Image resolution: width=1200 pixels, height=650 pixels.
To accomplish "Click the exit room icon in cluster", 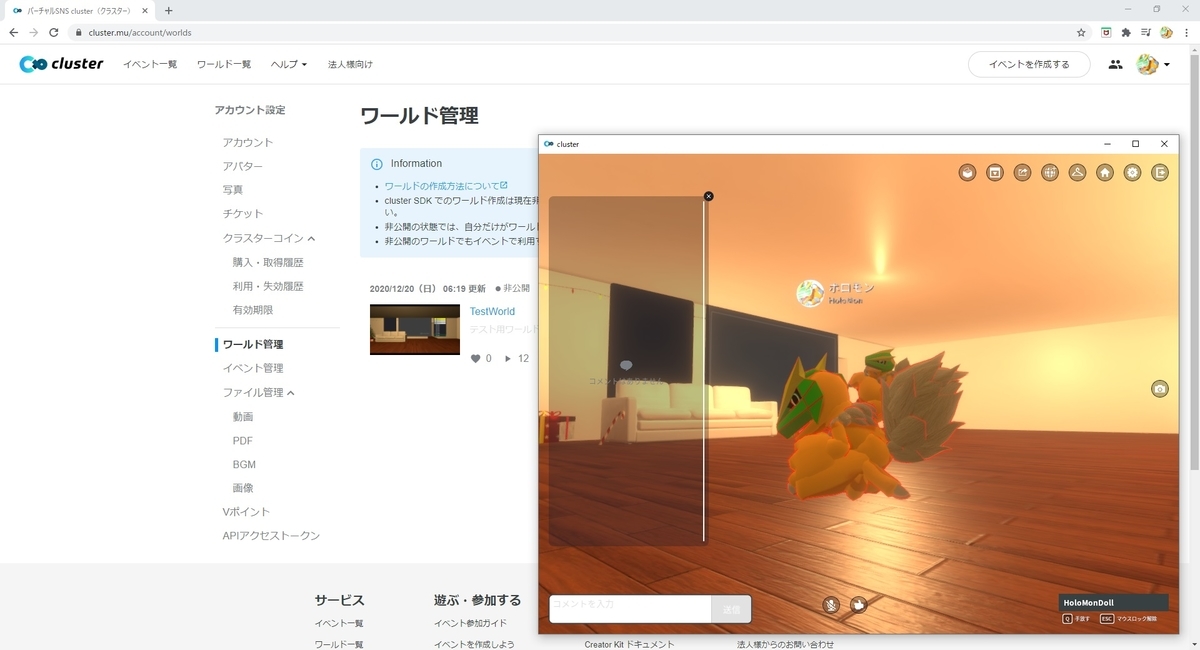I will click(1160, 172).
